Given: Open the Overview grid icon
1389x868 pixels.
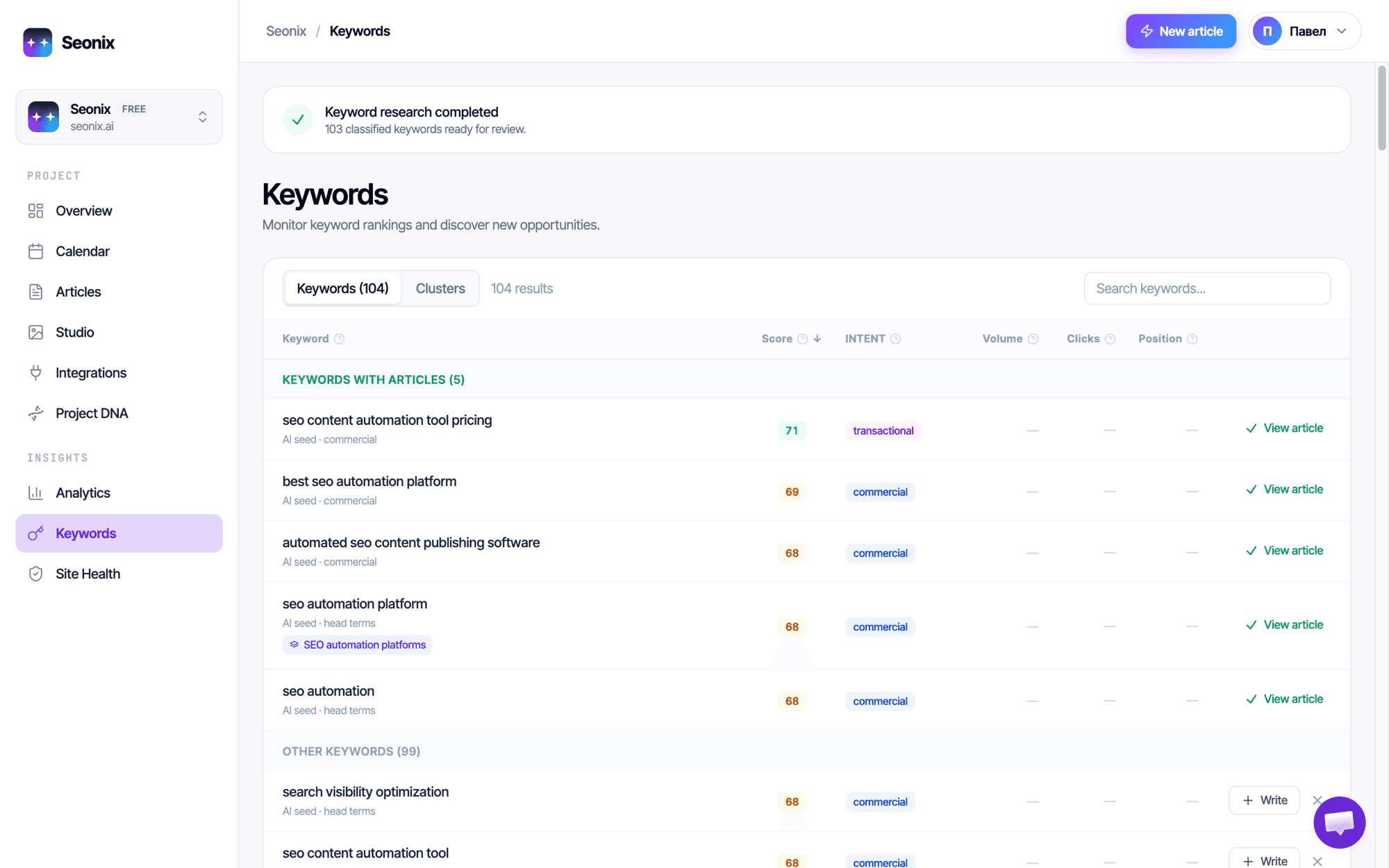Looking at the screenshot, I should point(35,211).
